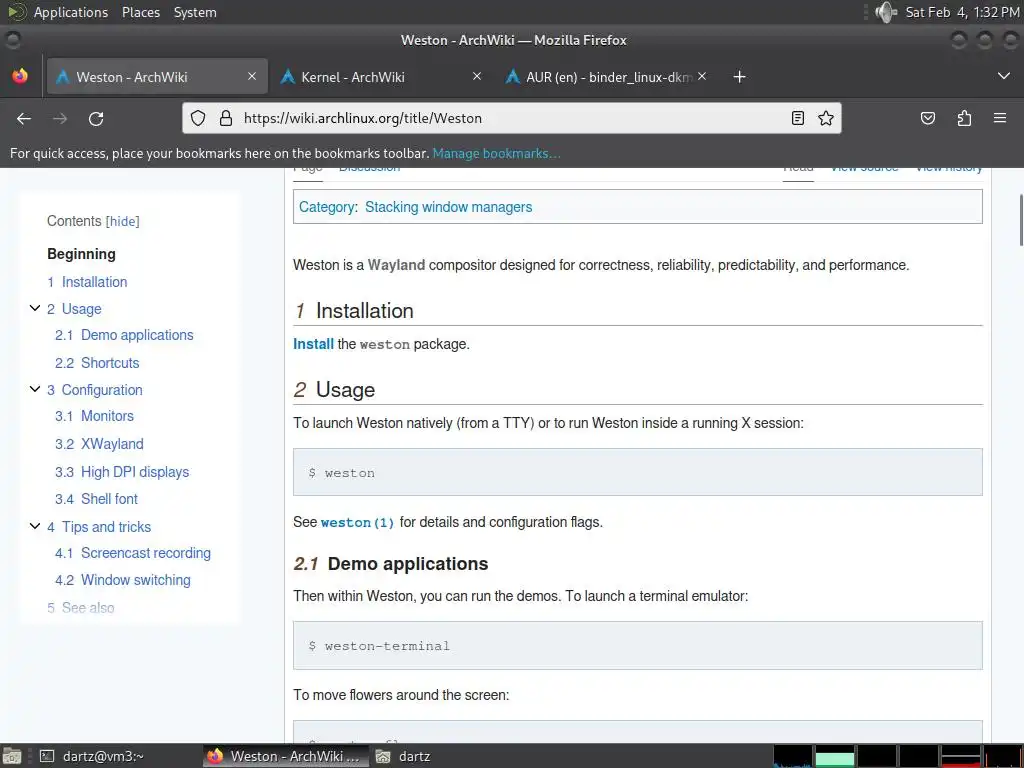Click the clock date and time

[x=962, y=12]
